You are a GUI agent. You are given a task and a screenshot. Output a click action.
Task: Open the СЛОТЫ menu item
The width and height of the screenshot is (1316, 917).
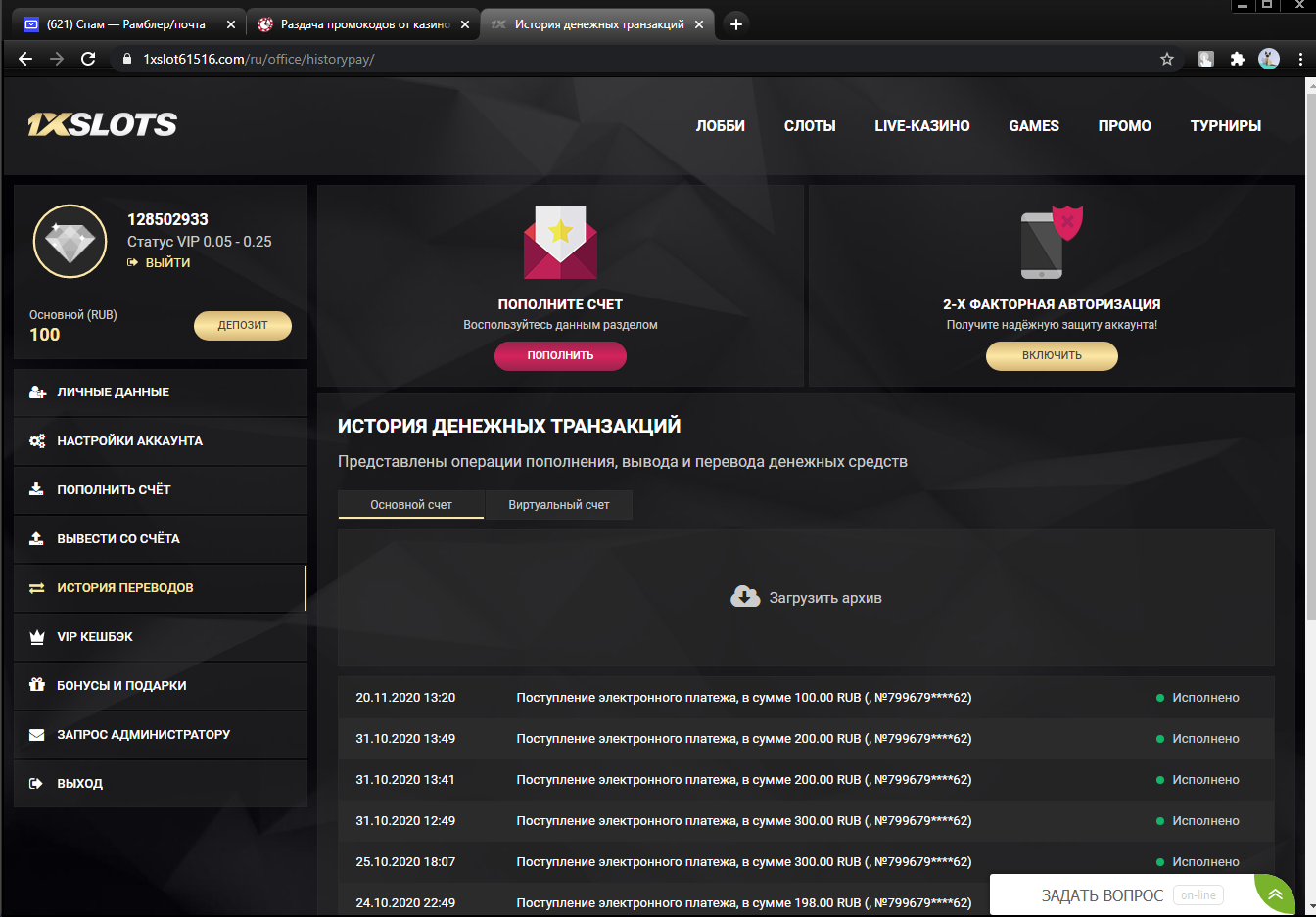(x=810, y=126)
